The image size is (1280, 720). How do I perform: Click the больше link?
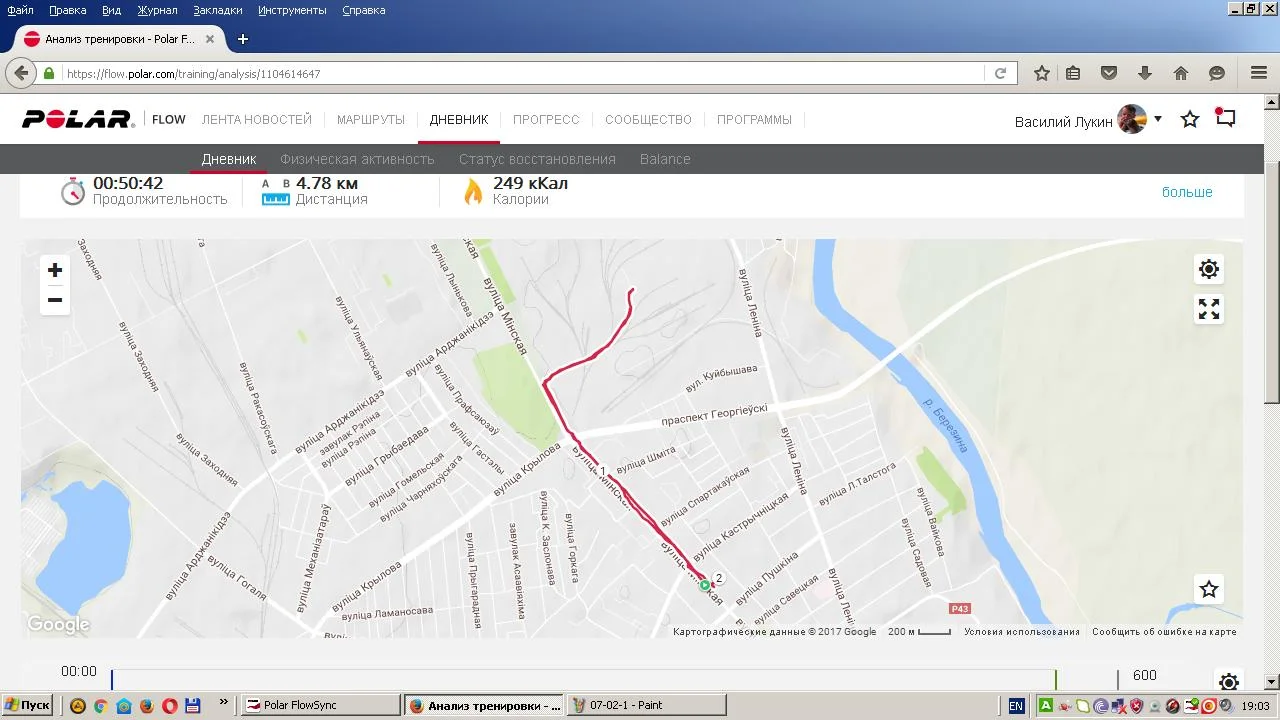point(1187,192)
